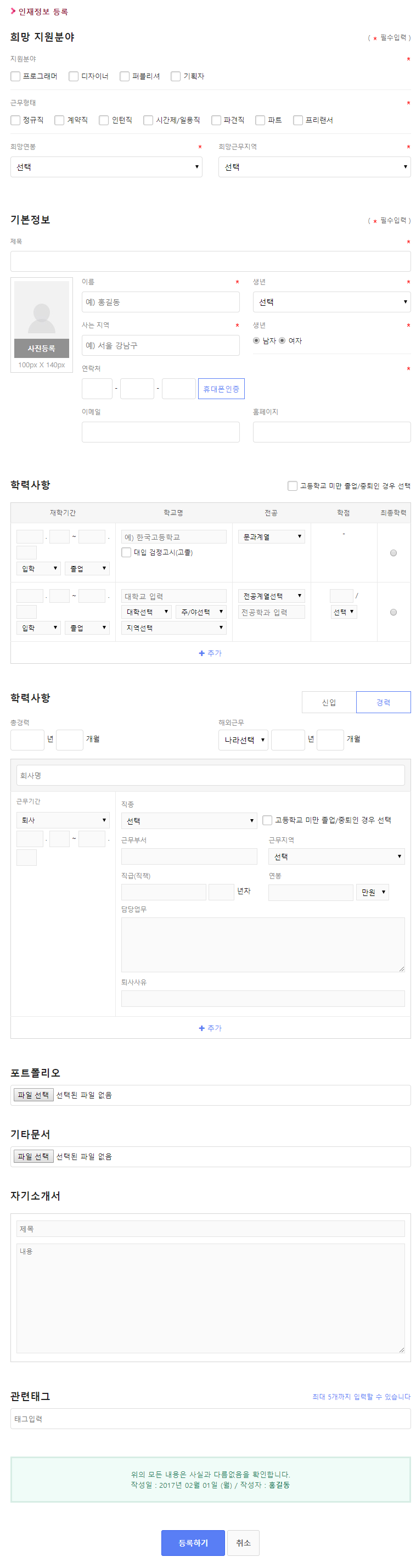This screenshot has width=416, height=1568.
Task: Click the profile photo placeholder image
Action: [x=41, y=310]
